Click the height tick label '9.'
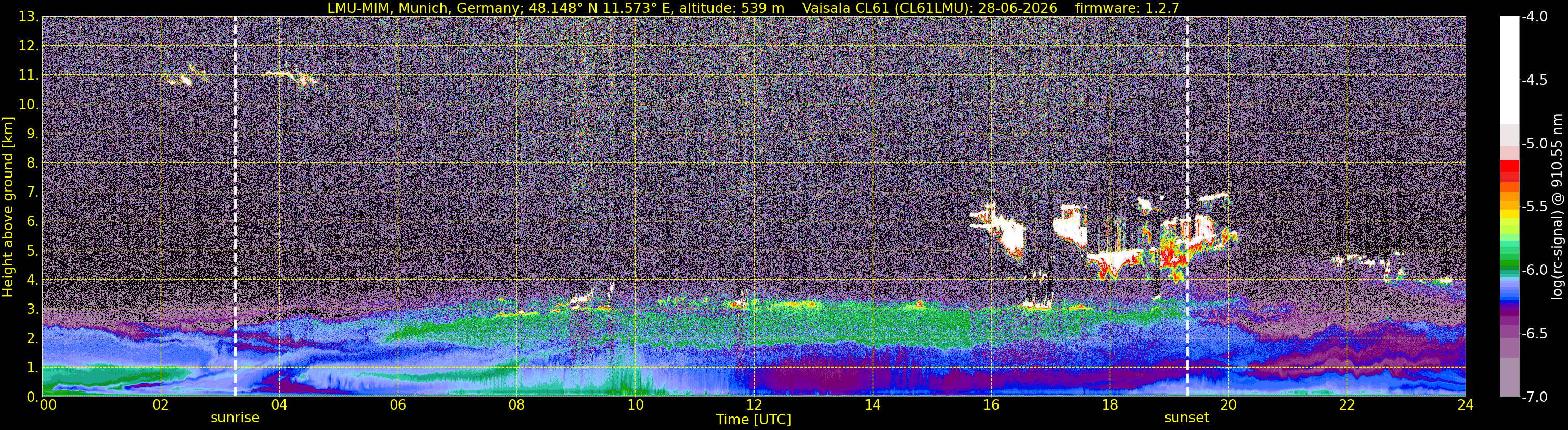 pyautogui.click(x=32, y=134)
